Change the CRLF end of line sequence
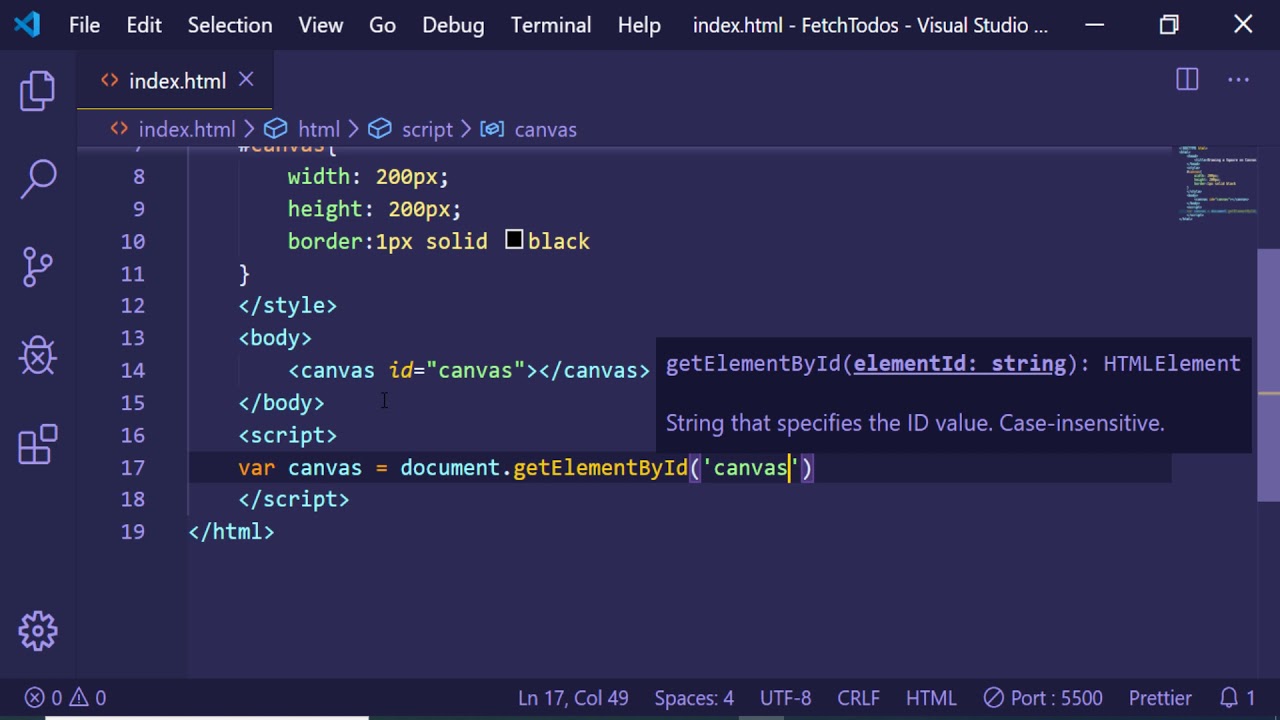1280x720 pixels. (x=858, y=698)
